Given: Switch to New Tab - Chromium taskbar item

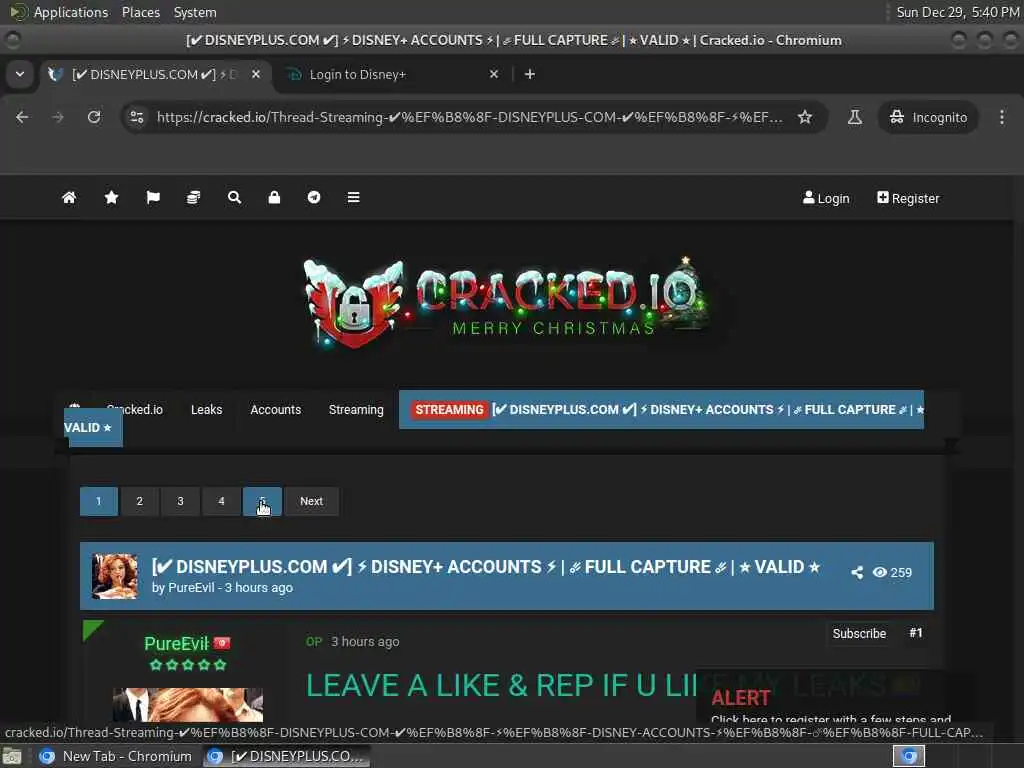Looking at the screenshot, I should click(115, 756).
